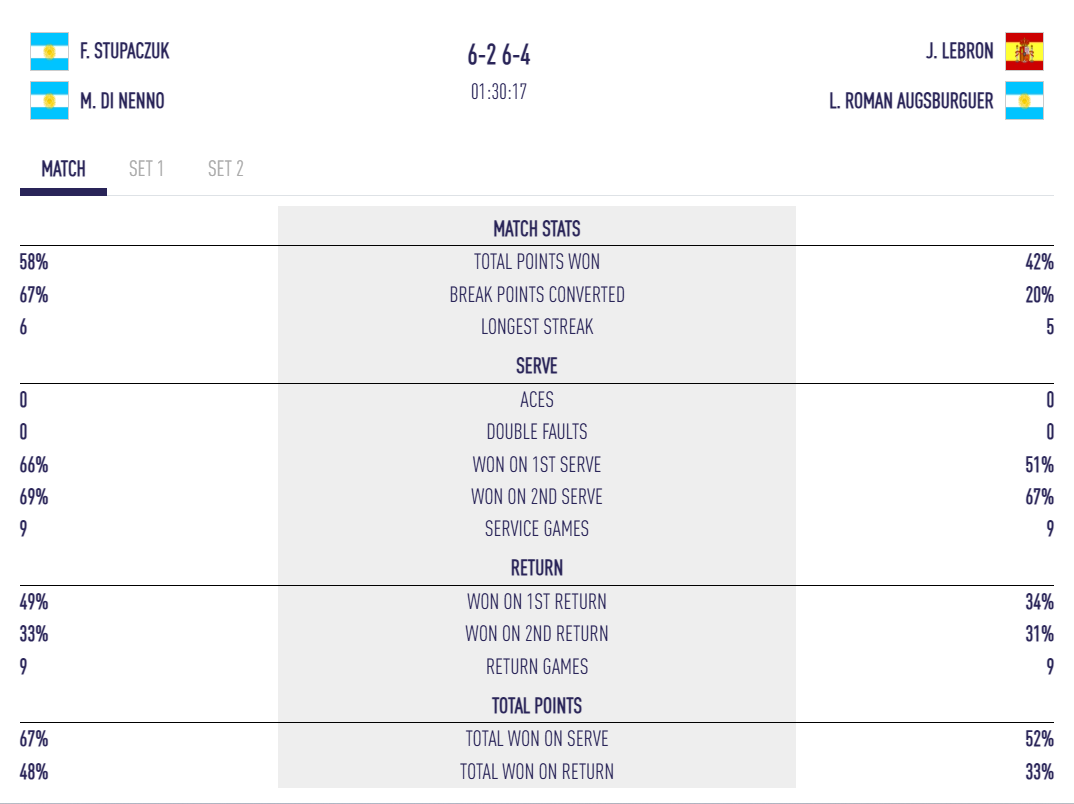Click player name F. Stupaczuk
This screenshot has width=1074, height=804.
point(125,51)
